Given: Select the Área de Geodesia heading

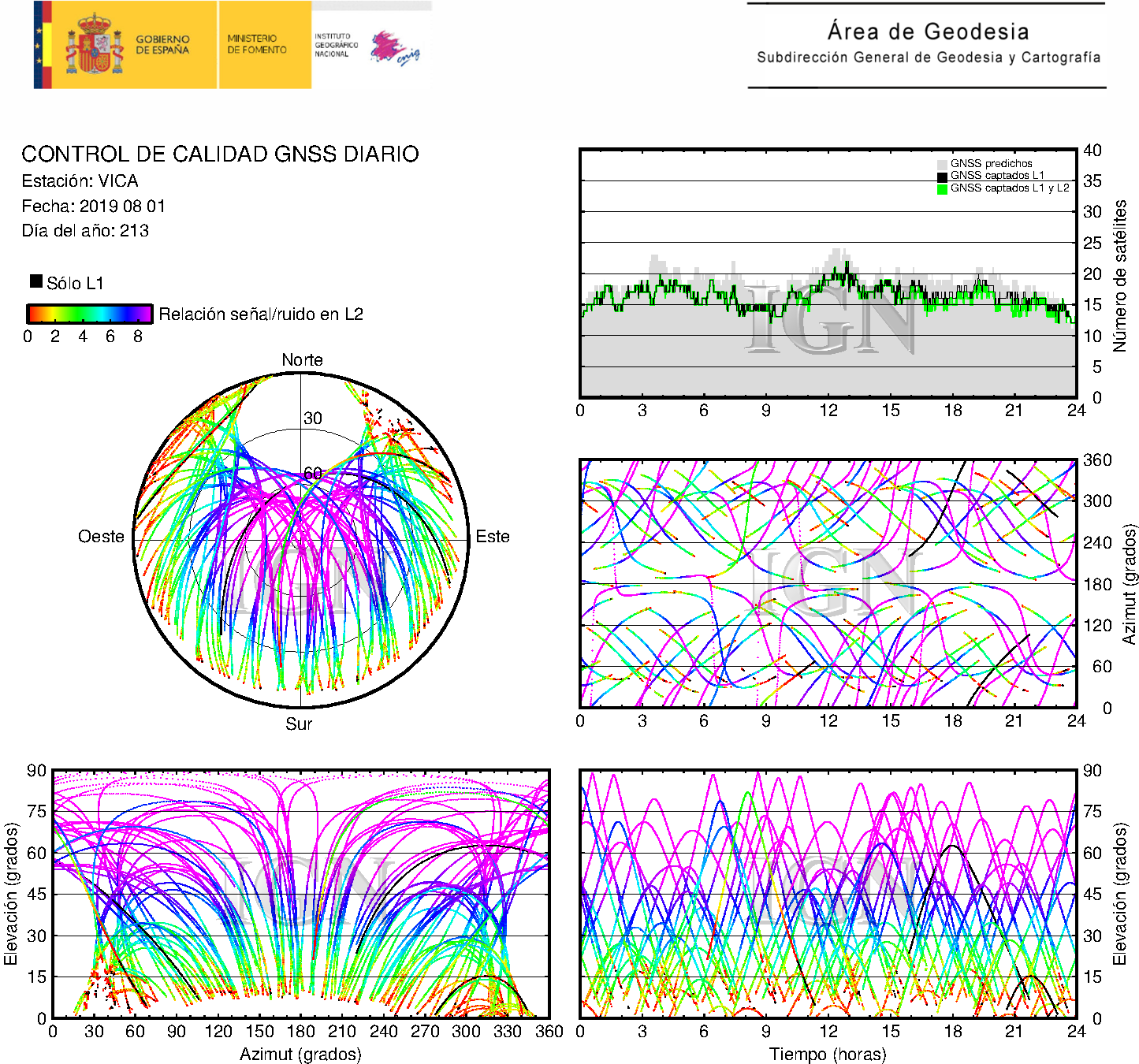Looking at the screenshot, I should pos(928,32).
